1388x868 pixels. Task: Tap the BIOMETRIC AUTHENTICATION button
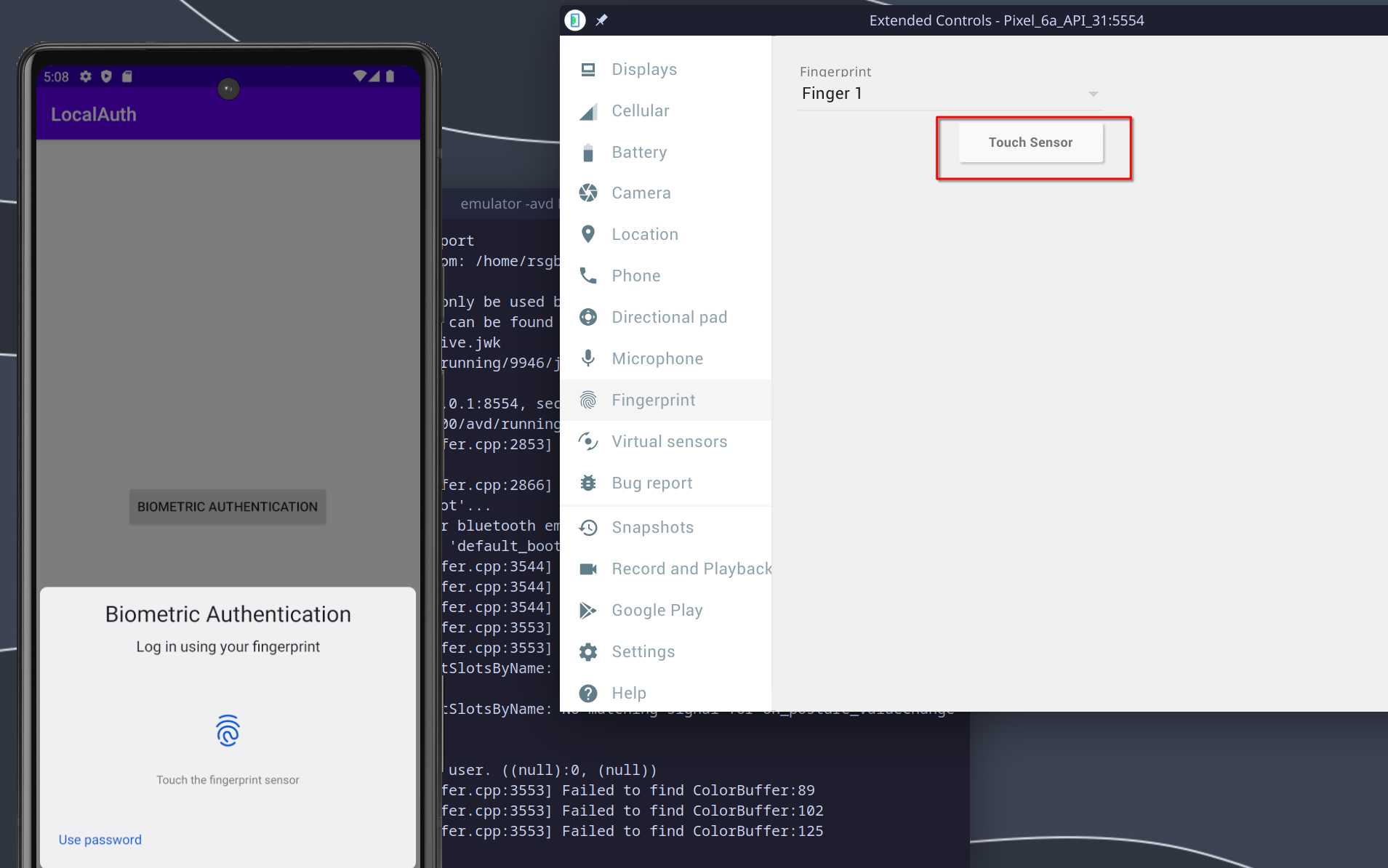pos(228,507)
